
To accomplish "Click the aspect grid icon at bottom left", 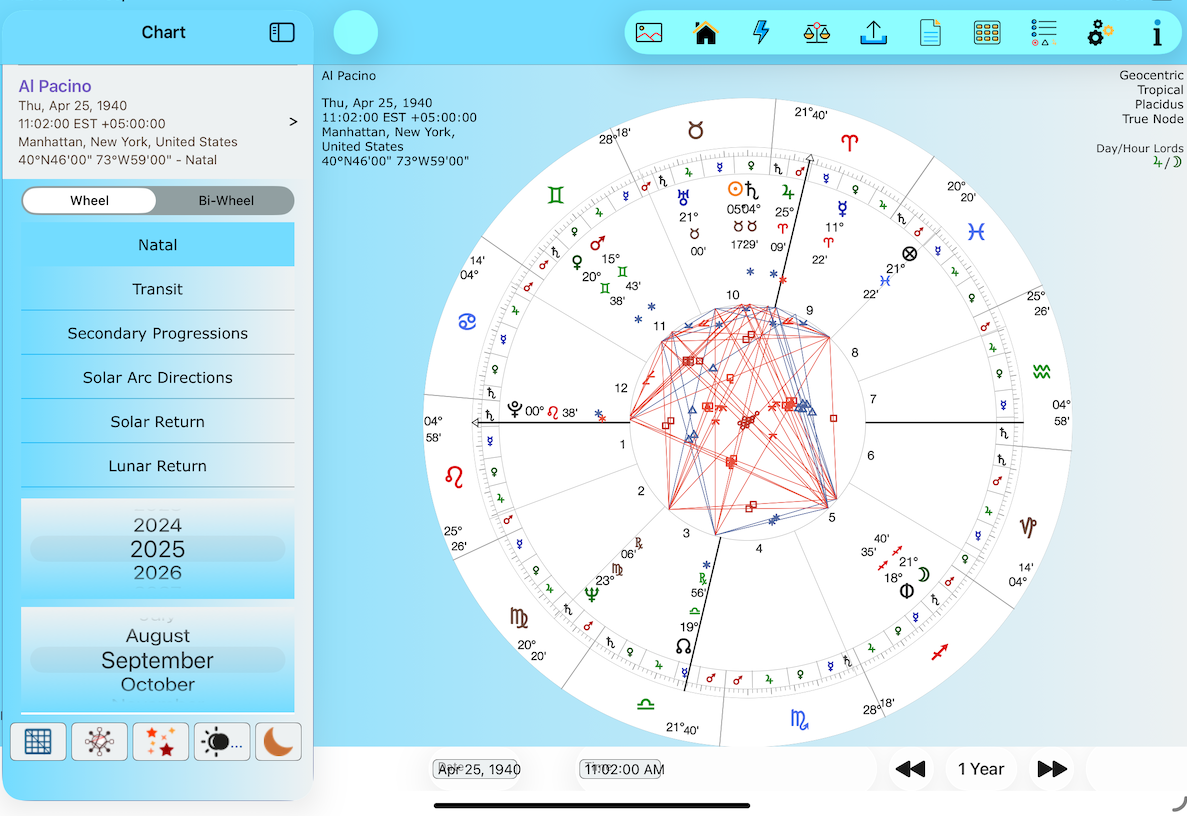I will click(x=38, y=742).
